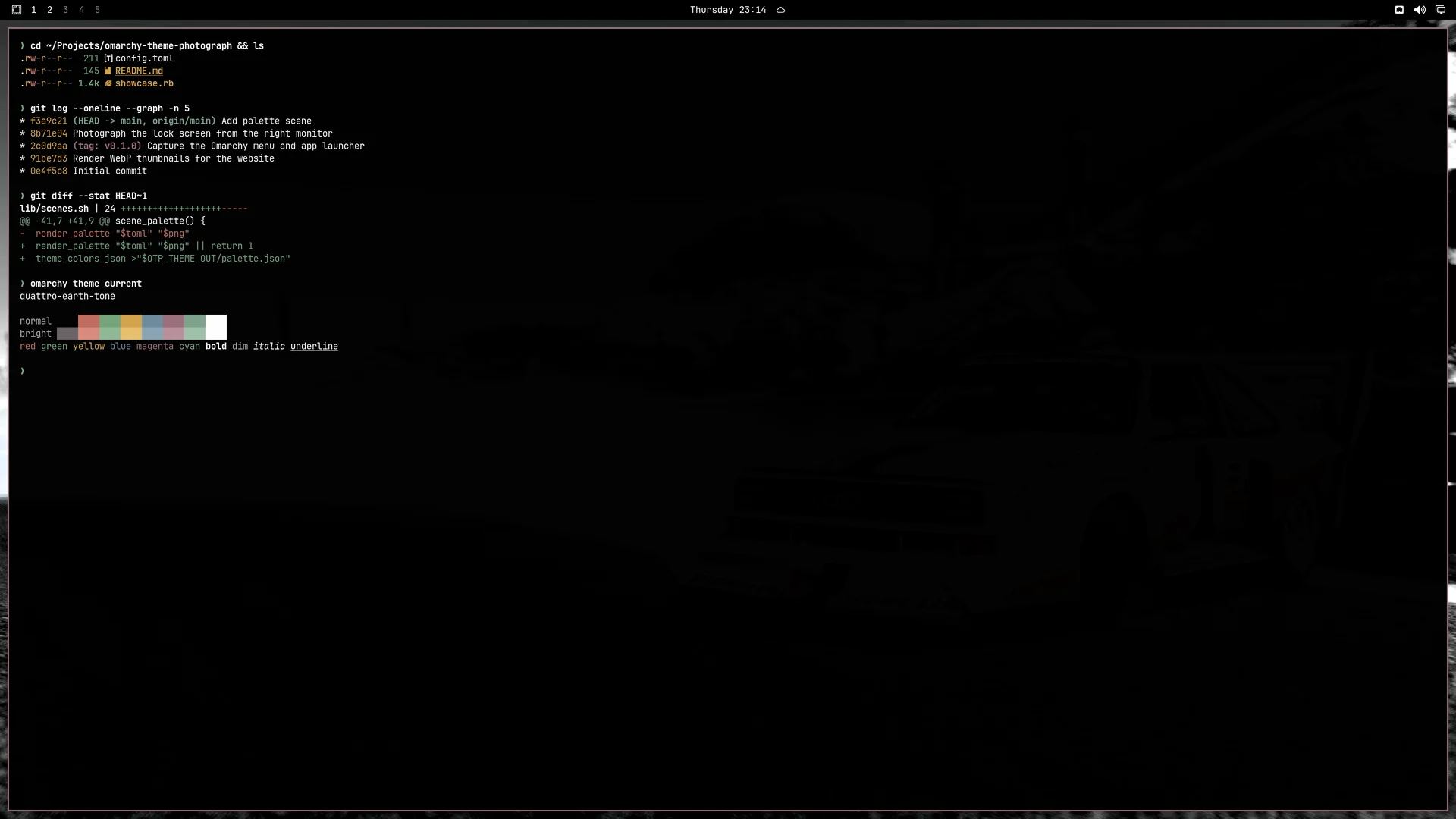Viewport: 1456px width, 819px height.
Task: Click the white swatch in palette
Action: (216, 328)
